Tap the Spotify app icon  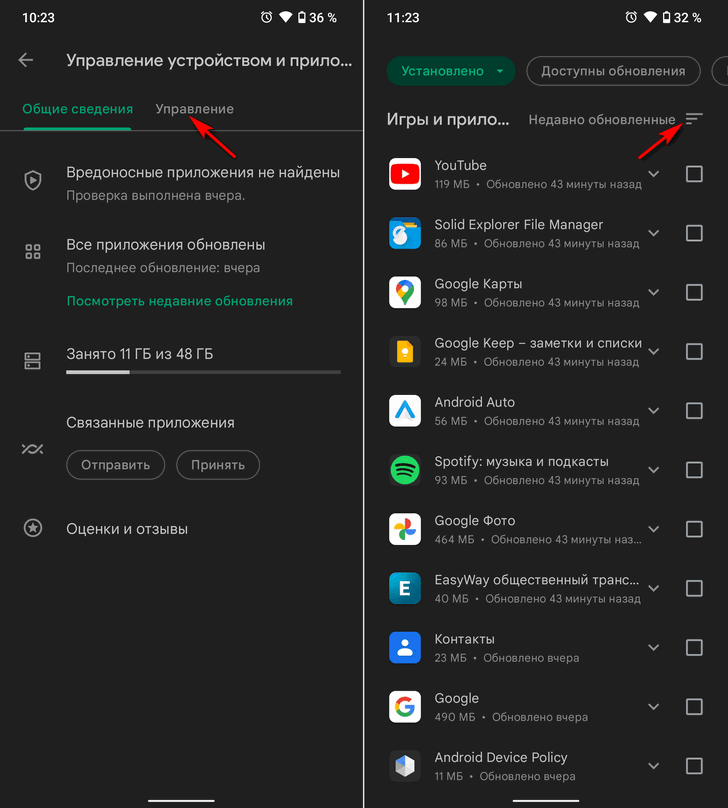[405, 470]
